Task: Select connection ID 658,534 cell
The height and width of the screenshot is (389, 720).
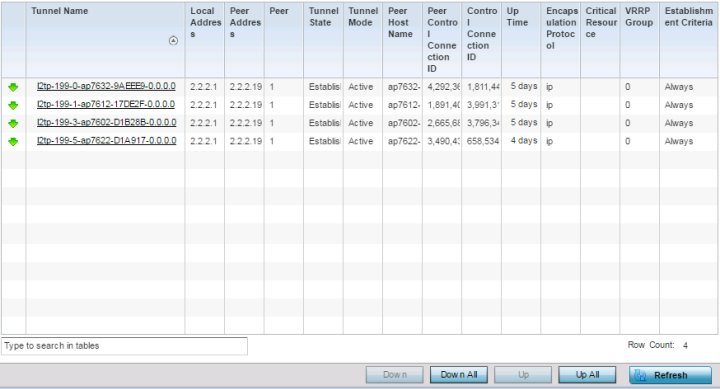Action: pyautogui.click(x=481, y=141)
